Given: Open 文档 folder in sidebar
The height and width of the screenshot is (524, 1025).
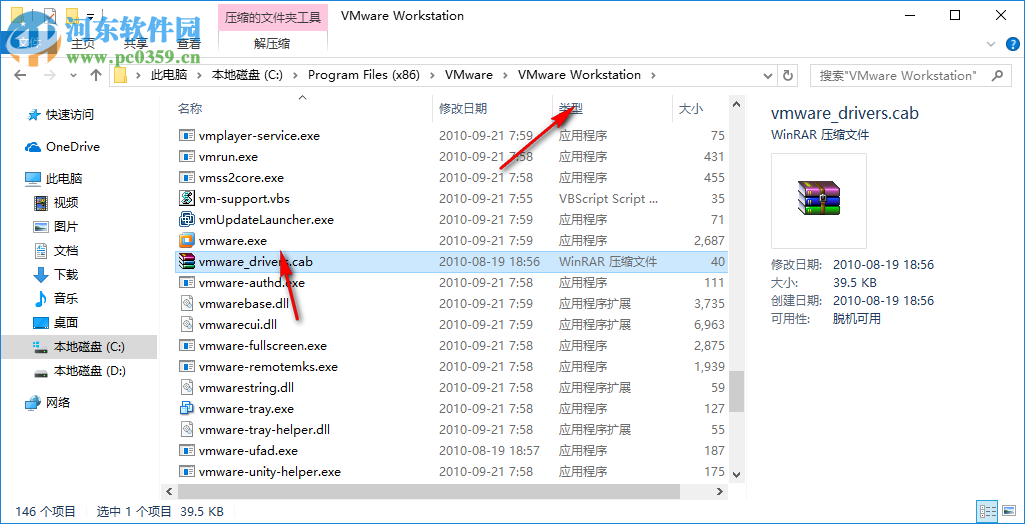Looking at the screenshot, I should pyautogui.click(x=66, y=251).
